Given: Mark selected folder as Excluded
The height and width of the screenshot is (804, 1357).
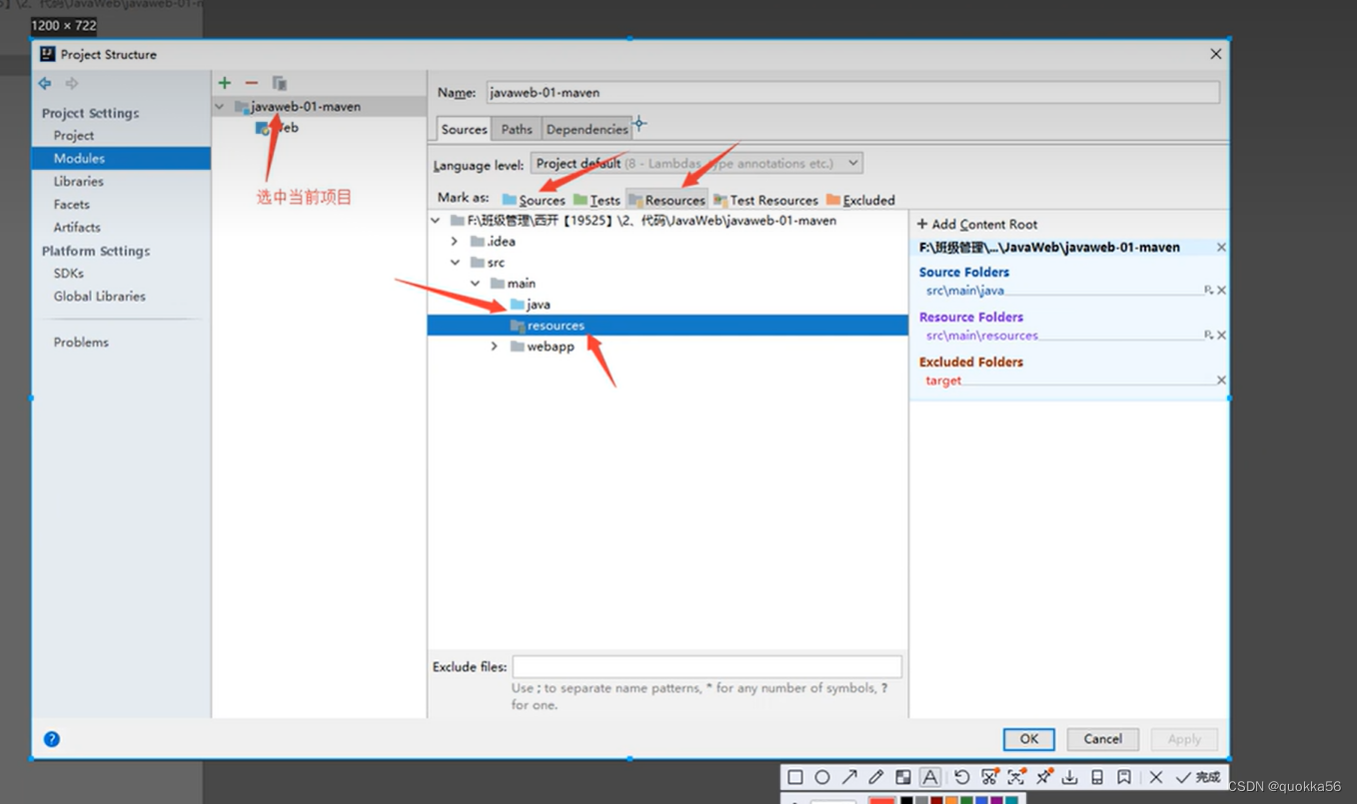Looking at the screenshot, I should point(861,200).
